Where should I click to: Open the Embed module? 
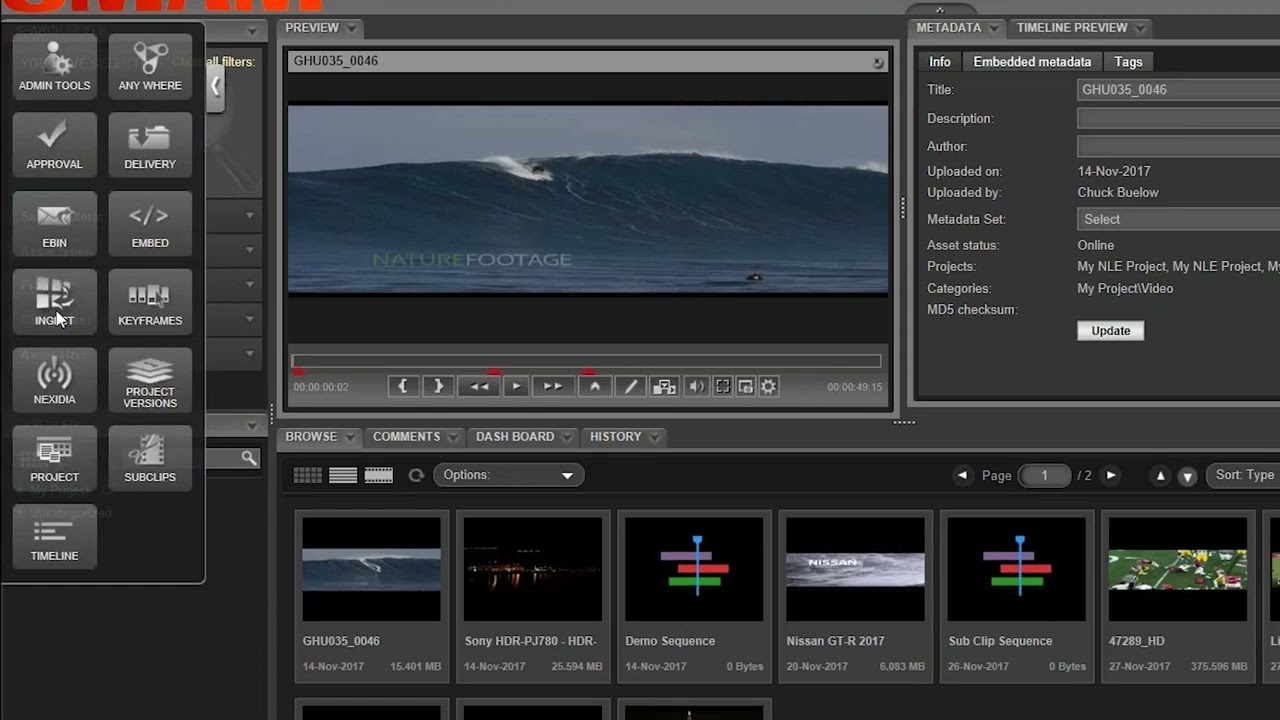150,223
